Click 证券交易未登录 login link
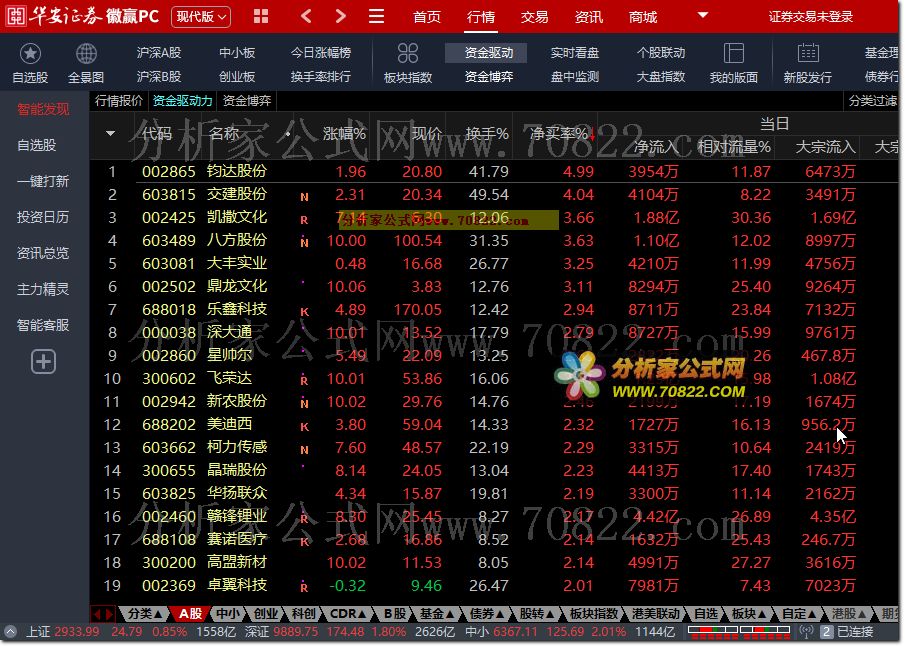The image size is (905, 646). pos(810,17)
